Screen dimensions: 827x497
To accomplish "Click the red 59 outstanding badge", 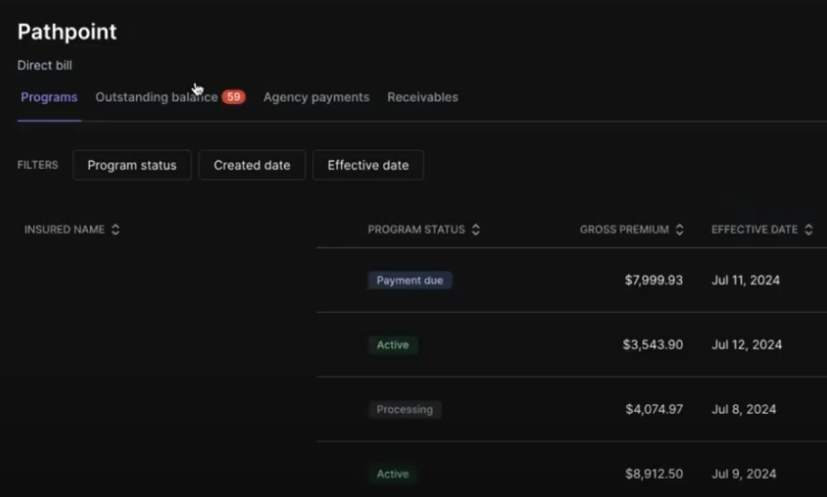I will coord(234,97).
